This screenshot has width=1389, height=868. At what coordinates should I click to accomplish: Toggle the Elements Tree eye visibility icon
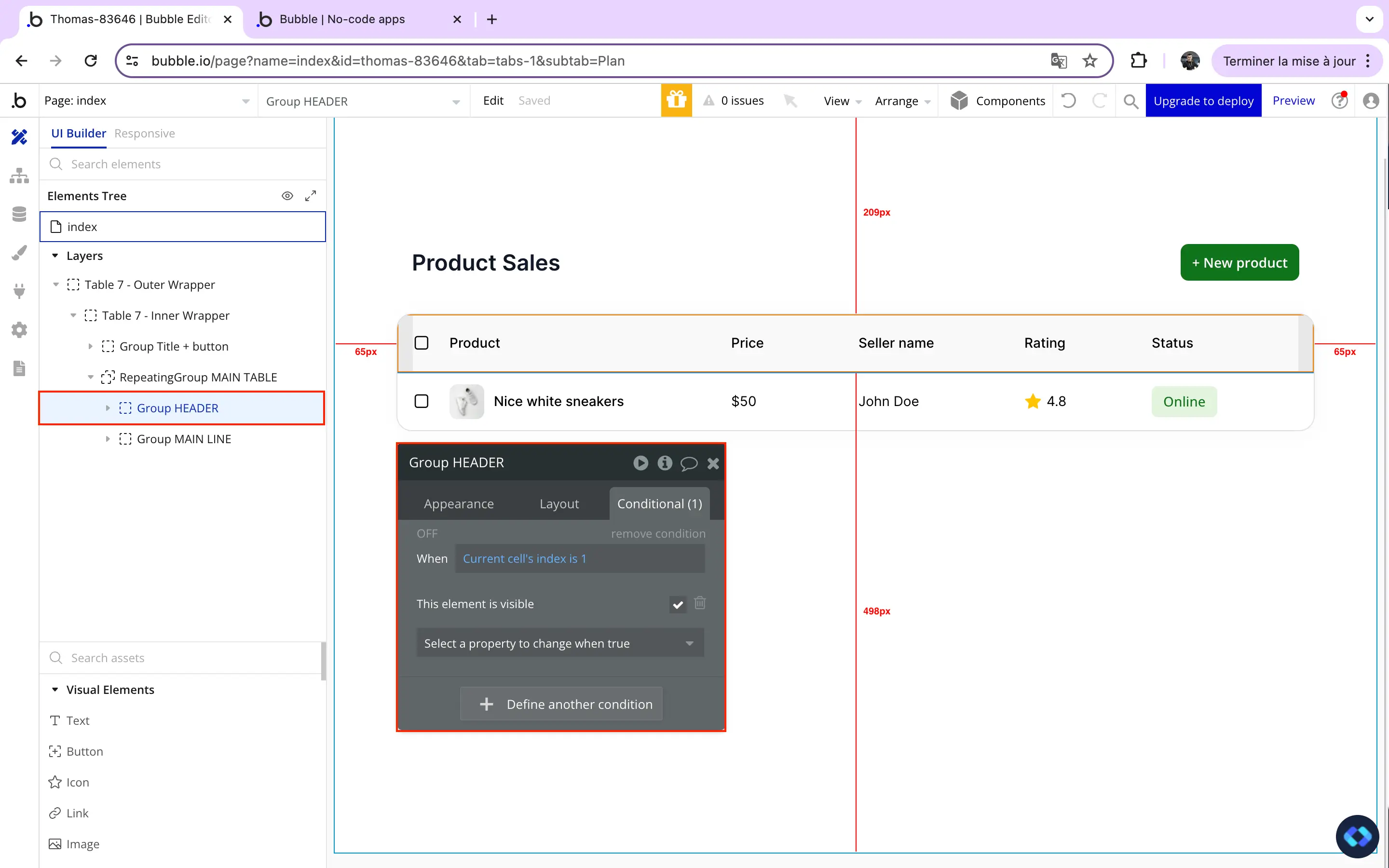(287, 196)
